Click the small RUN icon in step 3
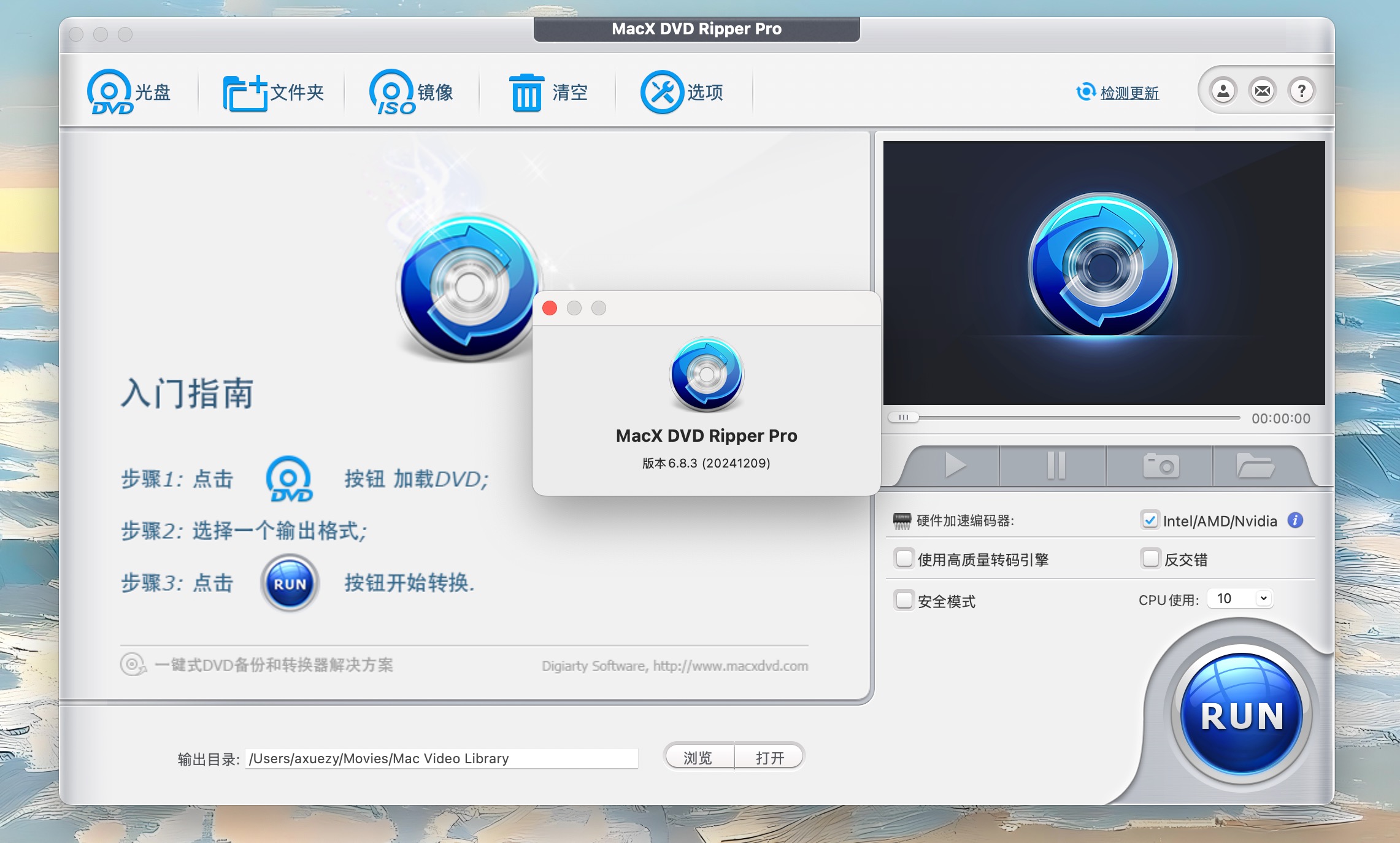Image resolution: width=1400 pixels, height=843 pixels. (290, 583)
